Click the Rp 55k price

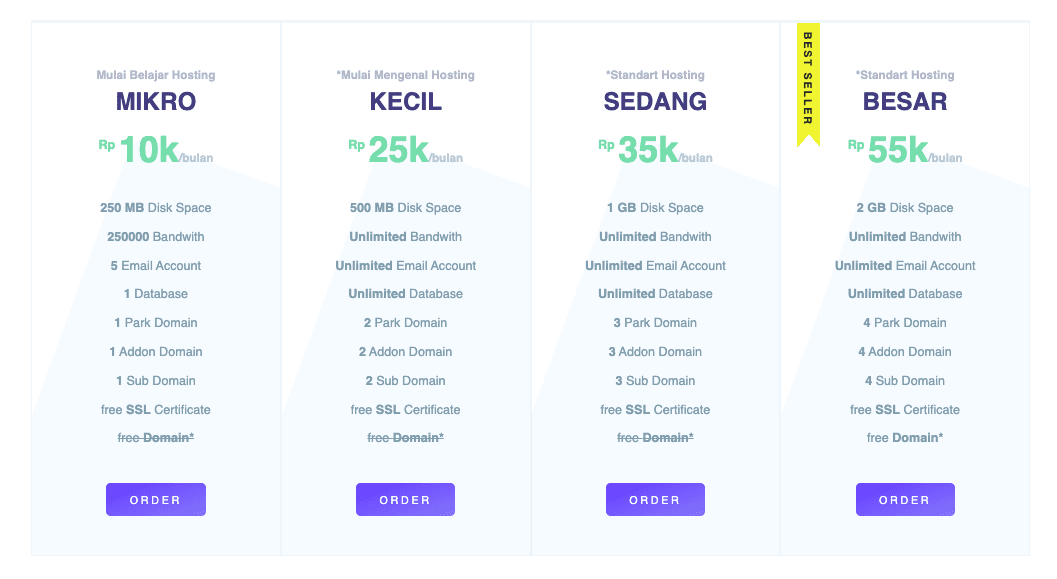coord(905,150)
